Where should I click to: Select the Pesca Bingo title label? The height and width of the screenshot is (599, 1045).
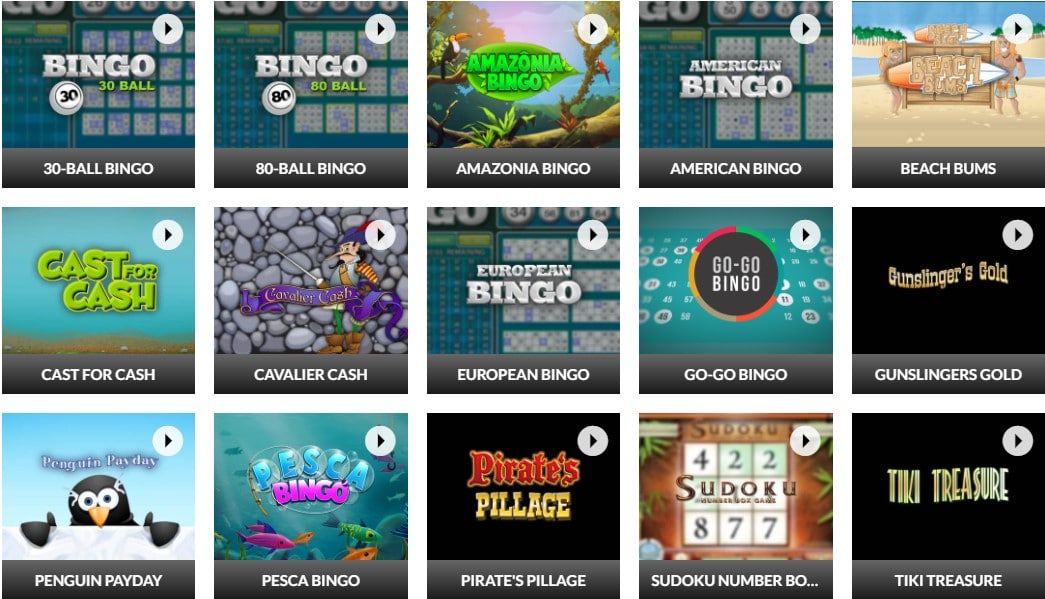coord(311,580)
